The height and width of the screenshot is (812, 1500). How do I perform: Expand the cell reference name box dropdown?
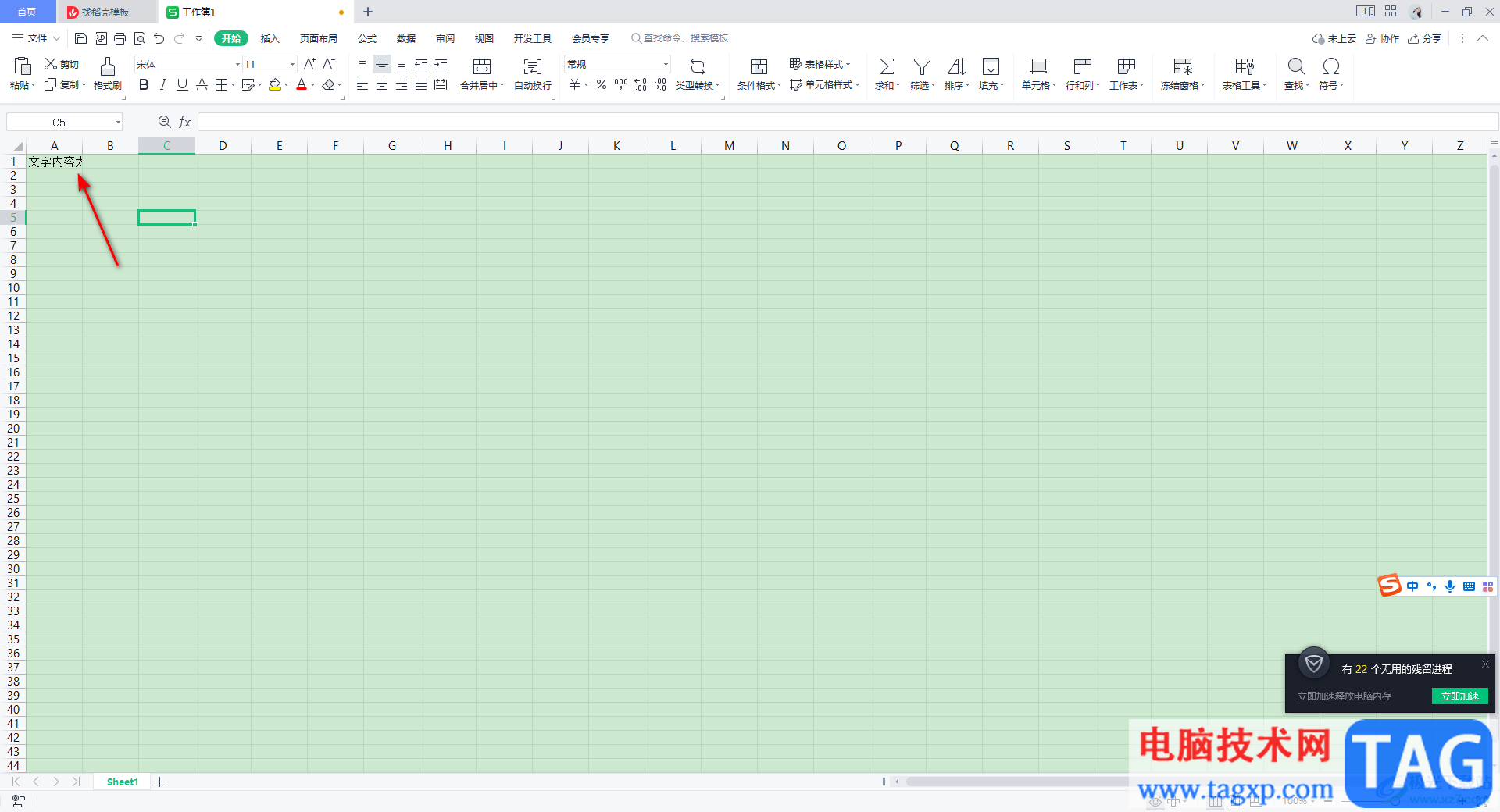[118, 122]
